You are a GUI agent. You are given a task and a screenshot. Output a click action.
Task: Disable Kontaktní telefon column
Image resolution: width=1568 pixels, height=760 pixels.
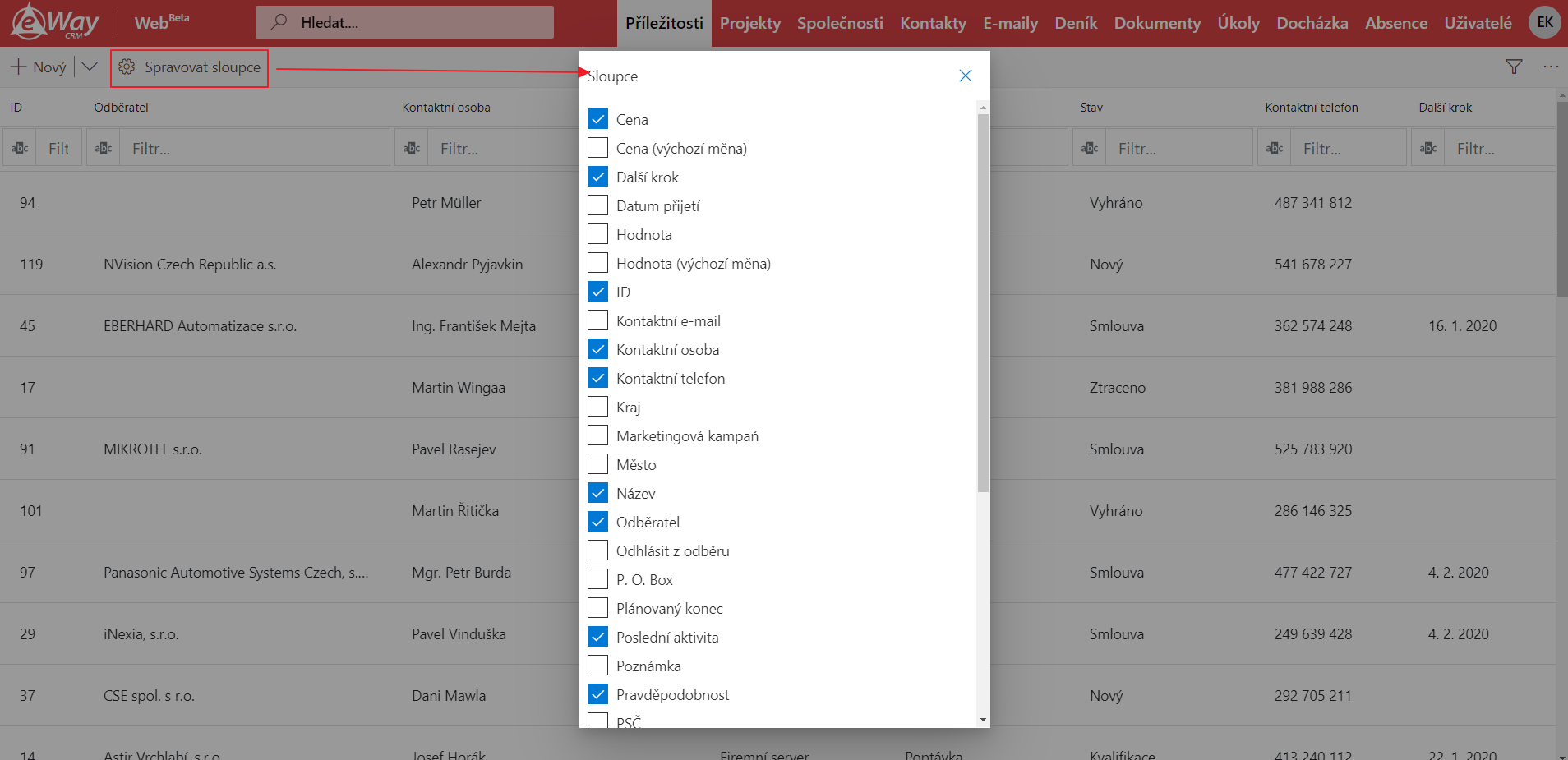click(598, 378)
